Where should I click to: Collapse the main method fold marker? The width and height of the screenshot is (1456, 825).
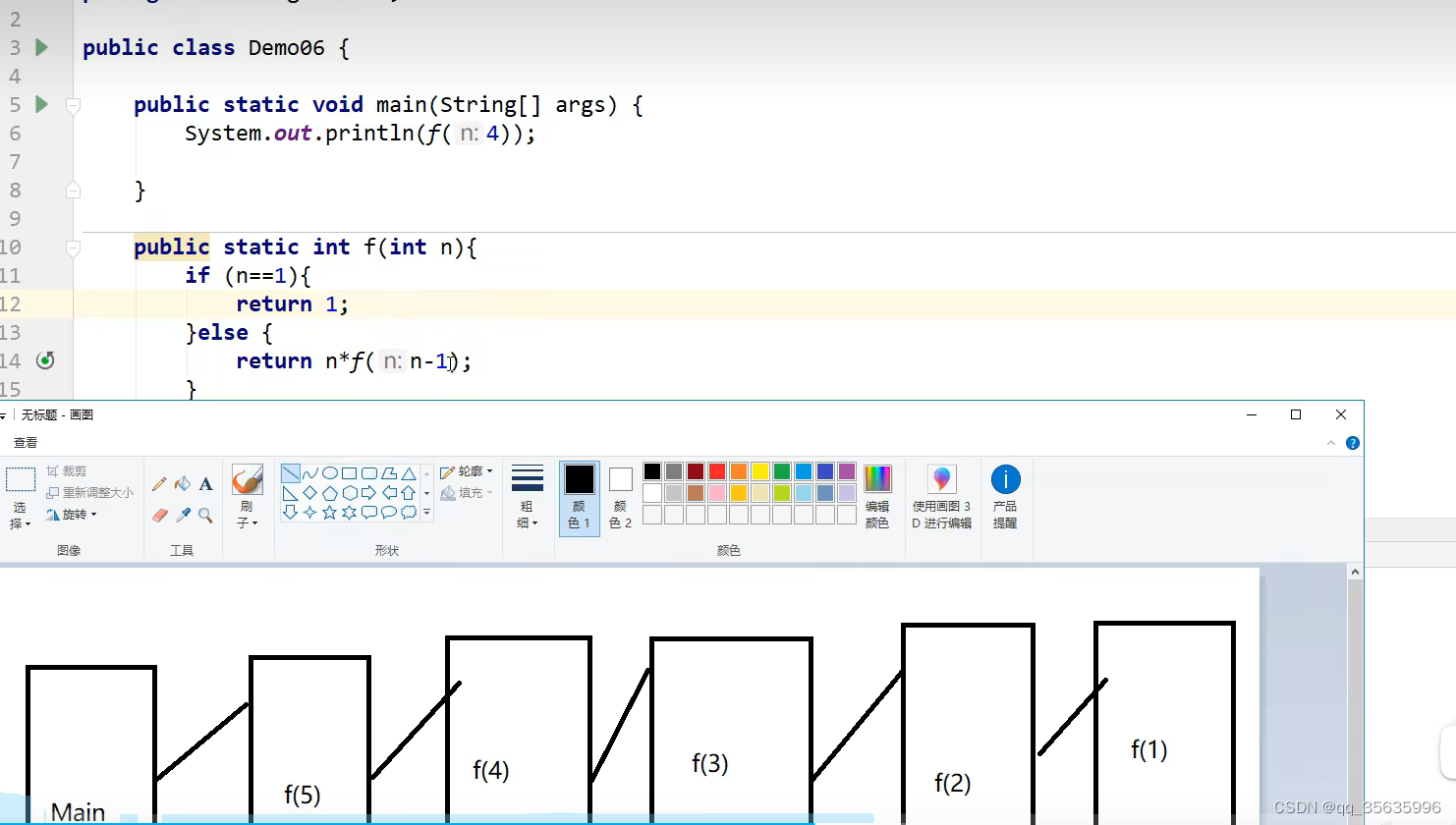click(73, 105)
